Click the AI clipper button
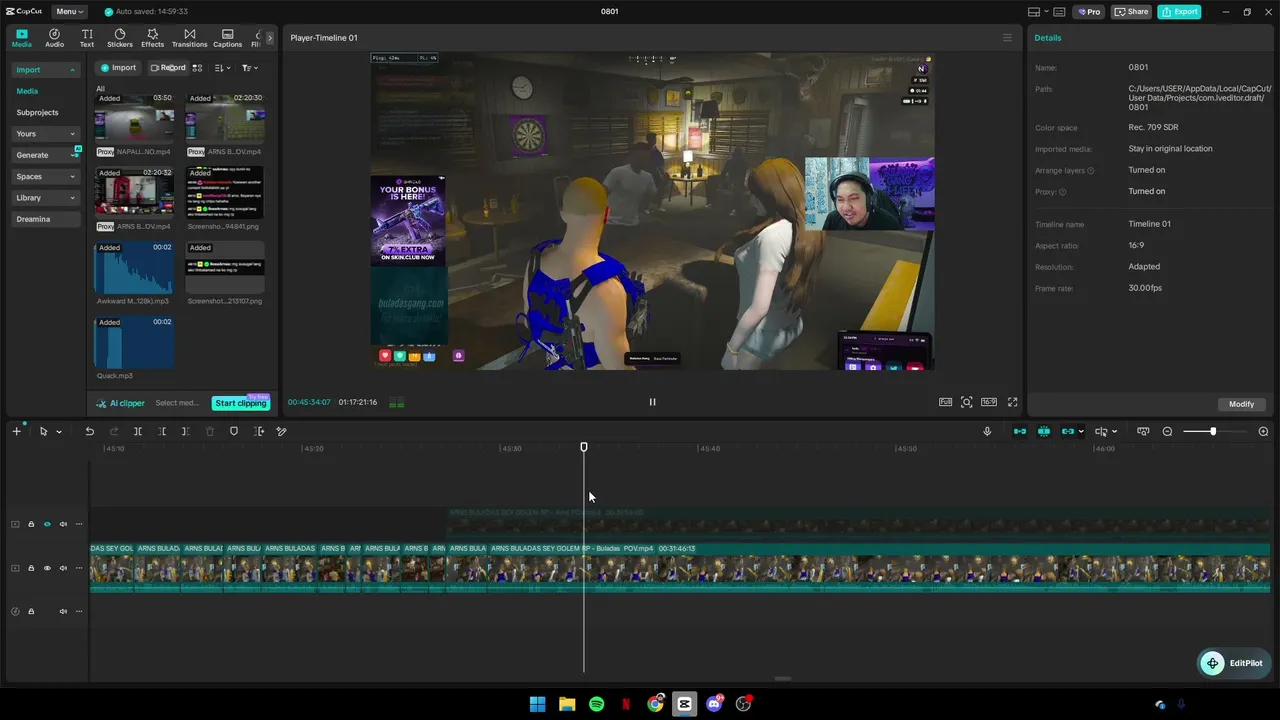Viewport: 1280px width, 720px height. pos(121,403)
